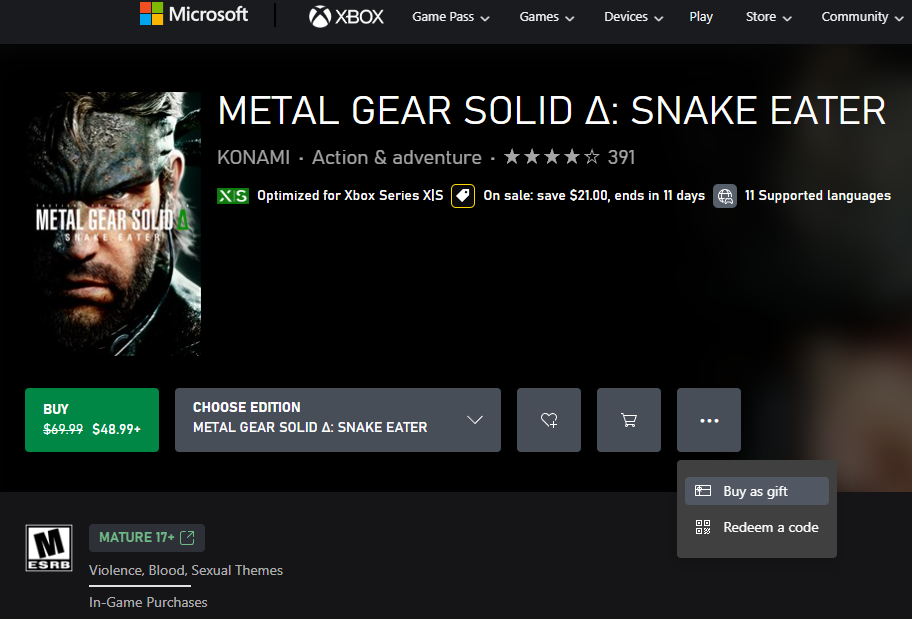This screenshot has width=912, height=619.
Task: Click the 11 Supported languages text
Action: point(818,195)
